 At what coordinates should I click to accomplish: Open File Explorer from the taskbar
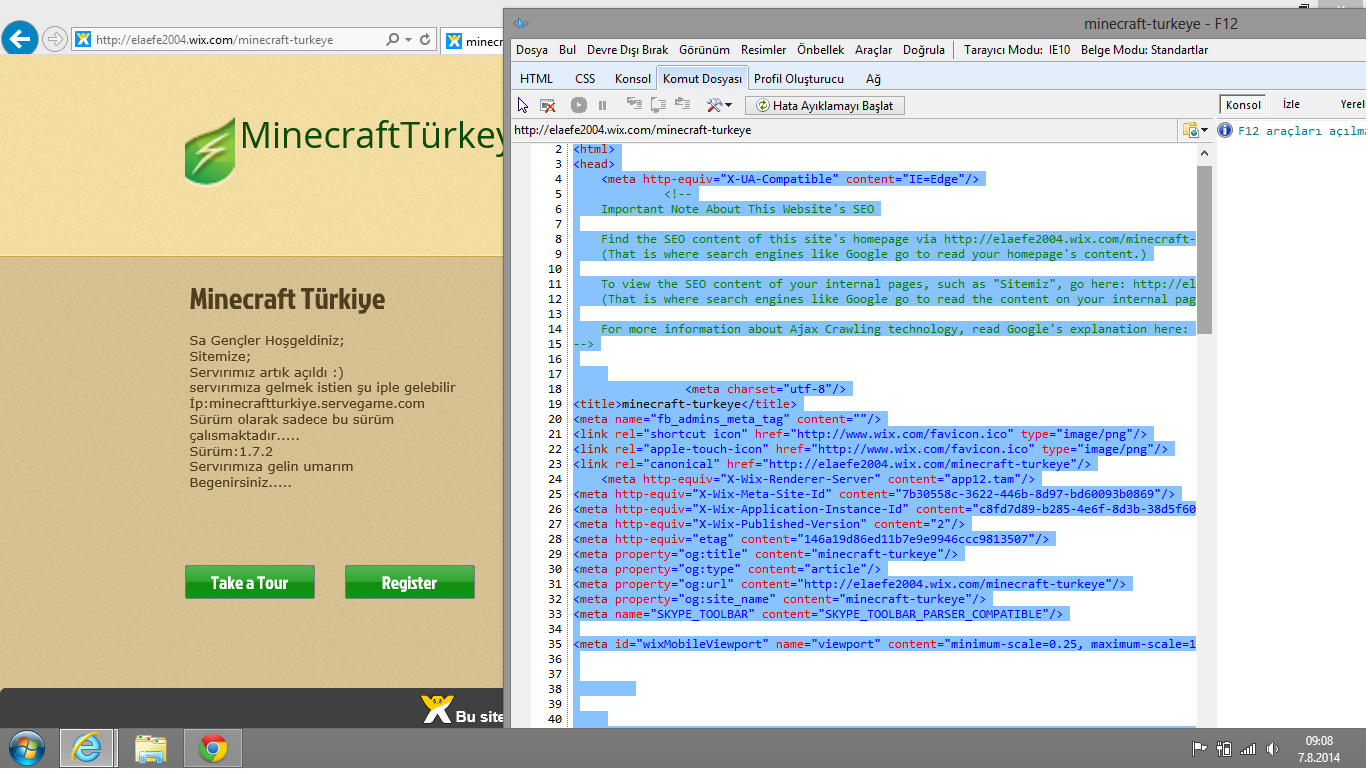[150, 748]
